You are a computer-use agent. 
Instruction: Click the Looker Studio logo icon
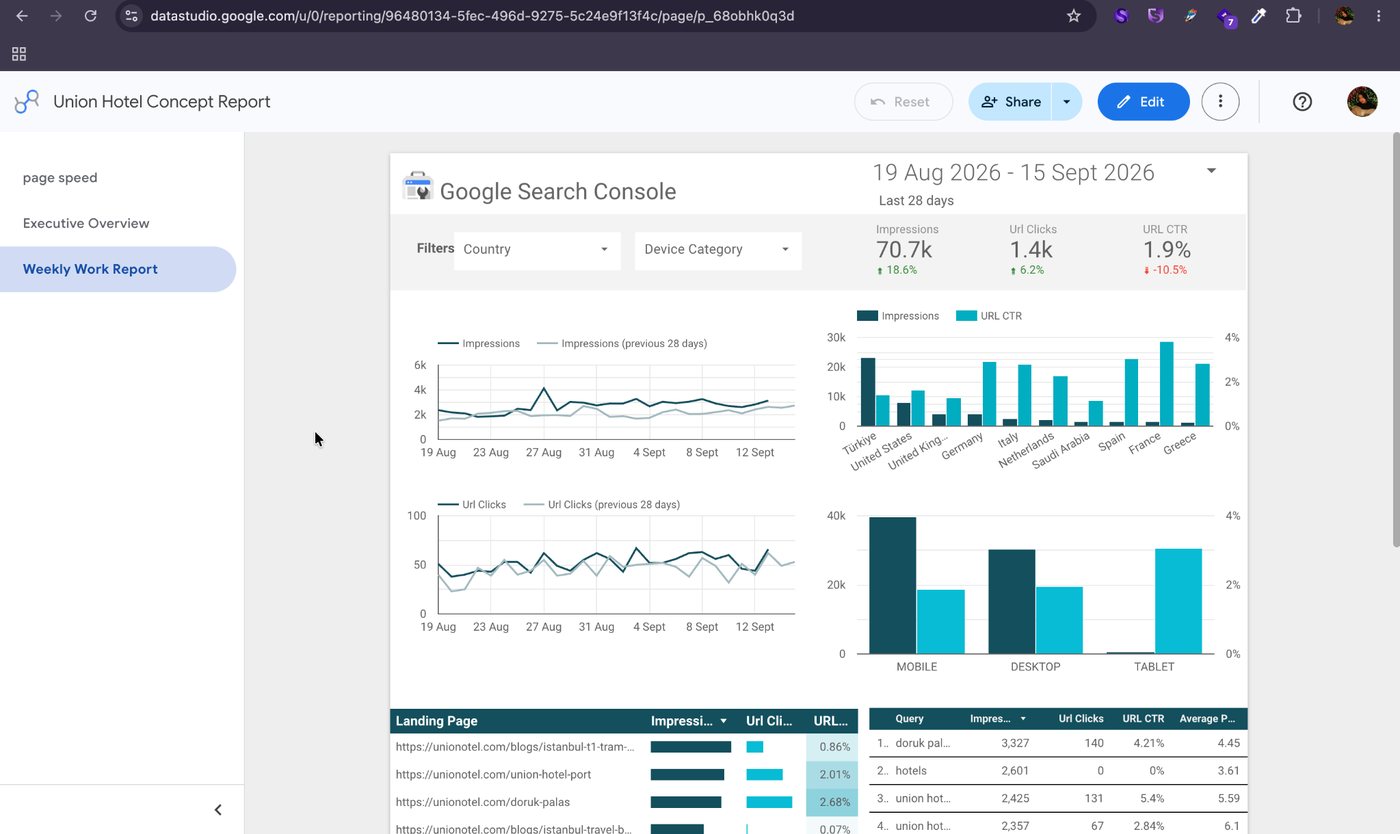[x=27, y=101]
